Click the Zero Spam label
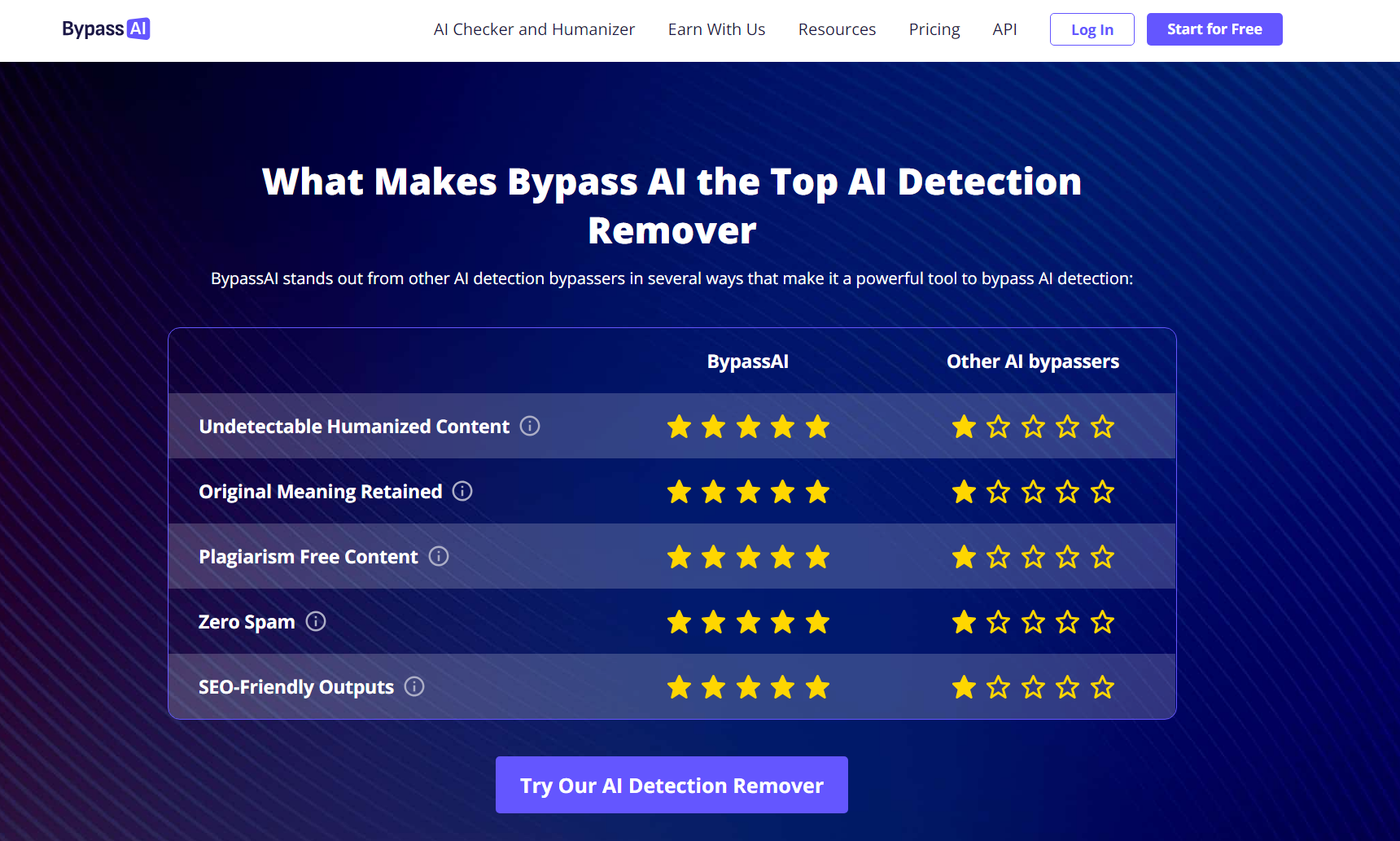Screen dimensions: 1400x841 pyautogui.click(x=247, y=622)
